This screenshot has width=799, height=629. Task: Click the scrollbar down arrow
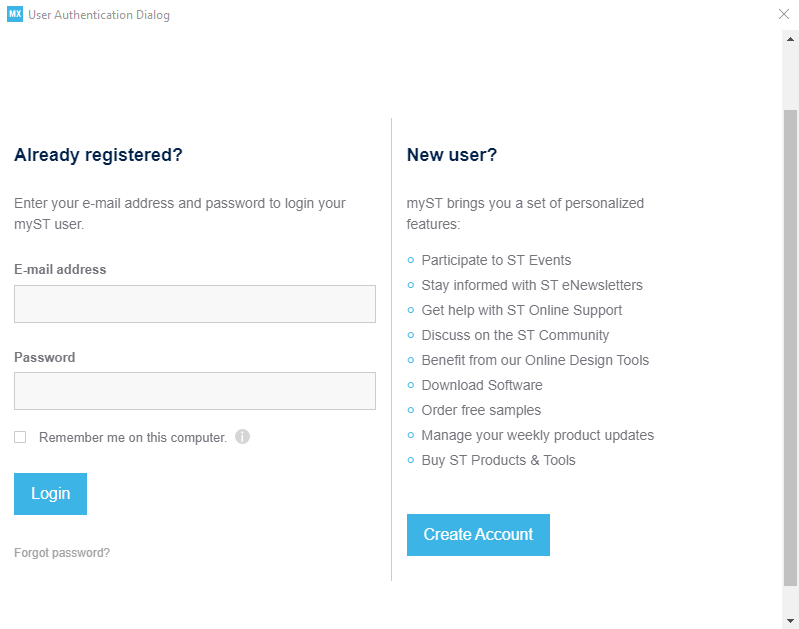tap(790, 620)
